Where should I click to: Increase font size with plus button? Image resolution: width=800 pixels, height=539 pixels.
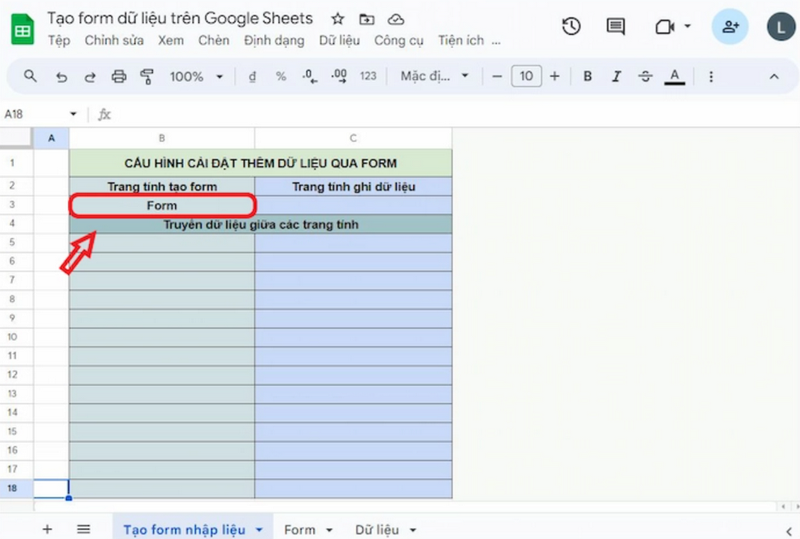click(x=555, y=77)
